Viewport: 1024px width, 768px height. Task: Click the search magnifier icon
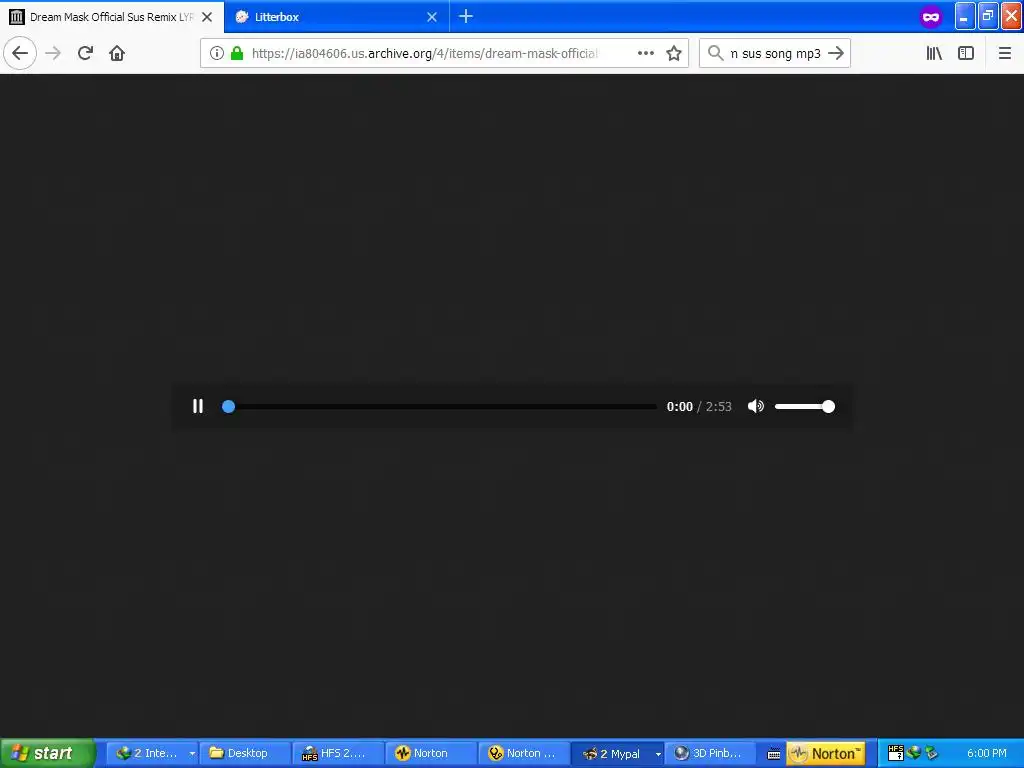(715, 53)
